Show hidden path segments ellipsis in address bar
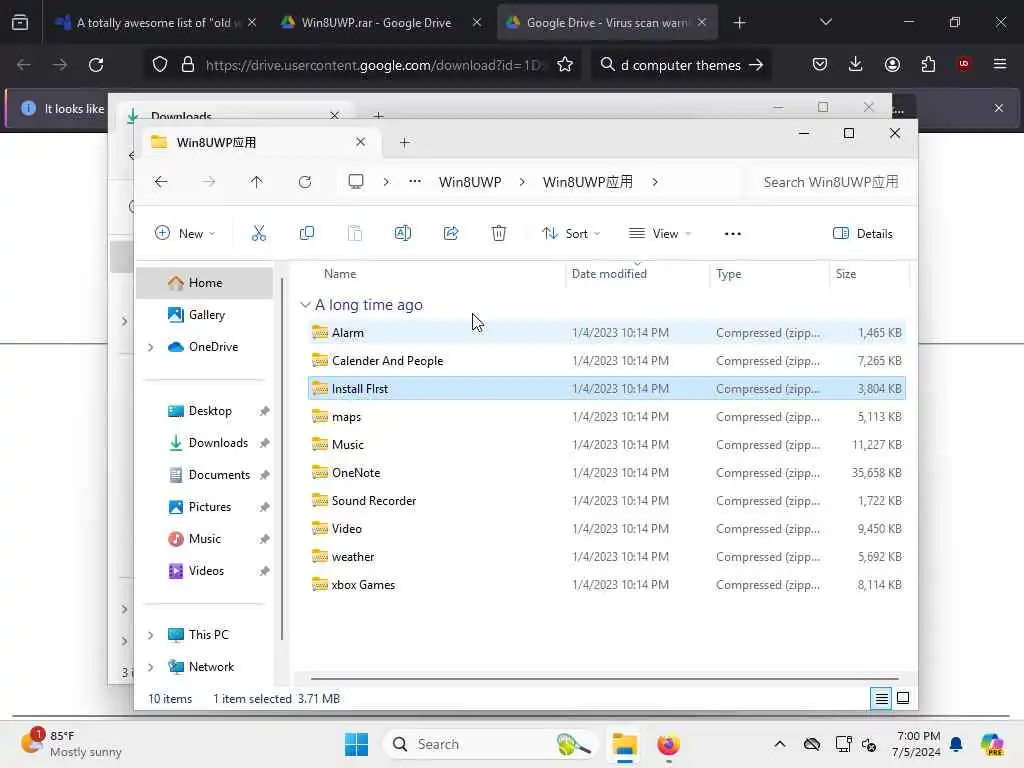This screenshot has height=768, width=1024. (x=415, y=182)
